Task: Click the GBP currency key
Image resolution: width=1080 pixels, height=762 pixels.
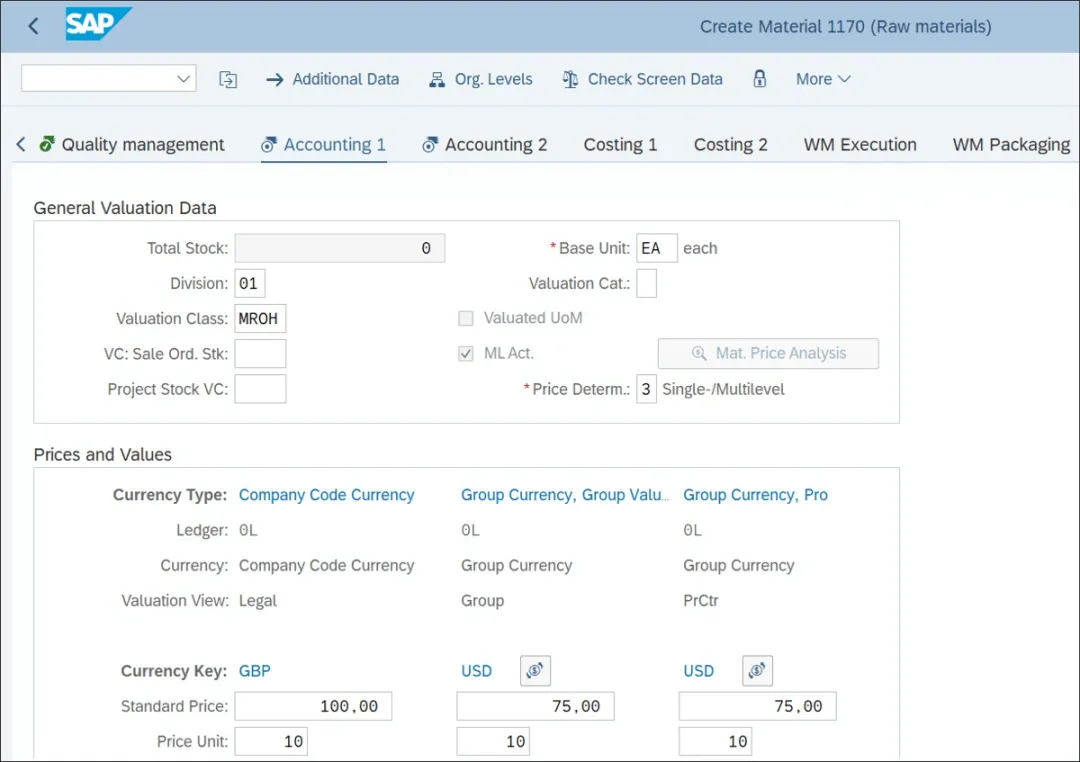Action: 255,671
